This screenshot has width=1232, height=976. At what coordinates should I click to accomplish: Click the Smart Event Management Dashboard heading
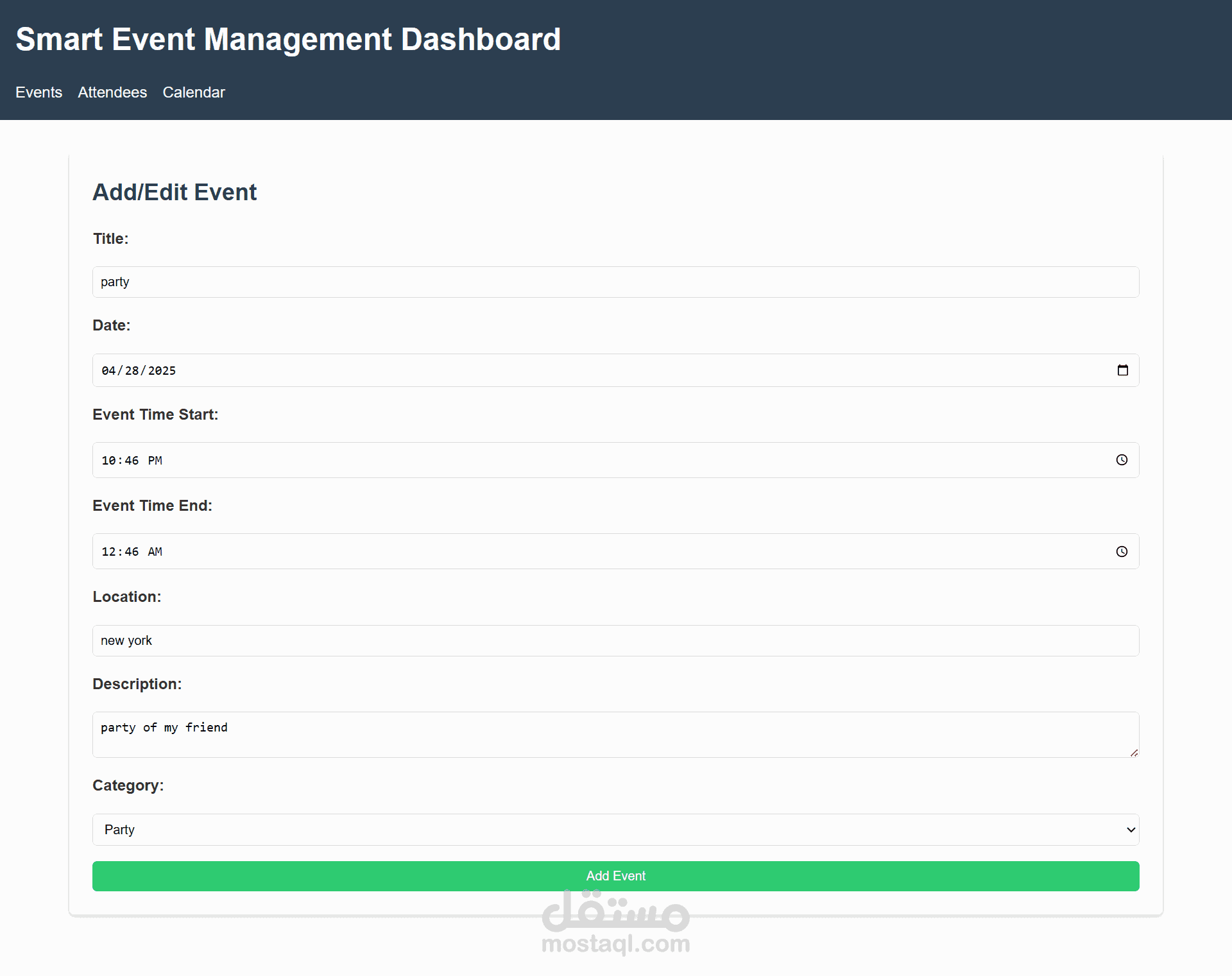tap(288, 39)
